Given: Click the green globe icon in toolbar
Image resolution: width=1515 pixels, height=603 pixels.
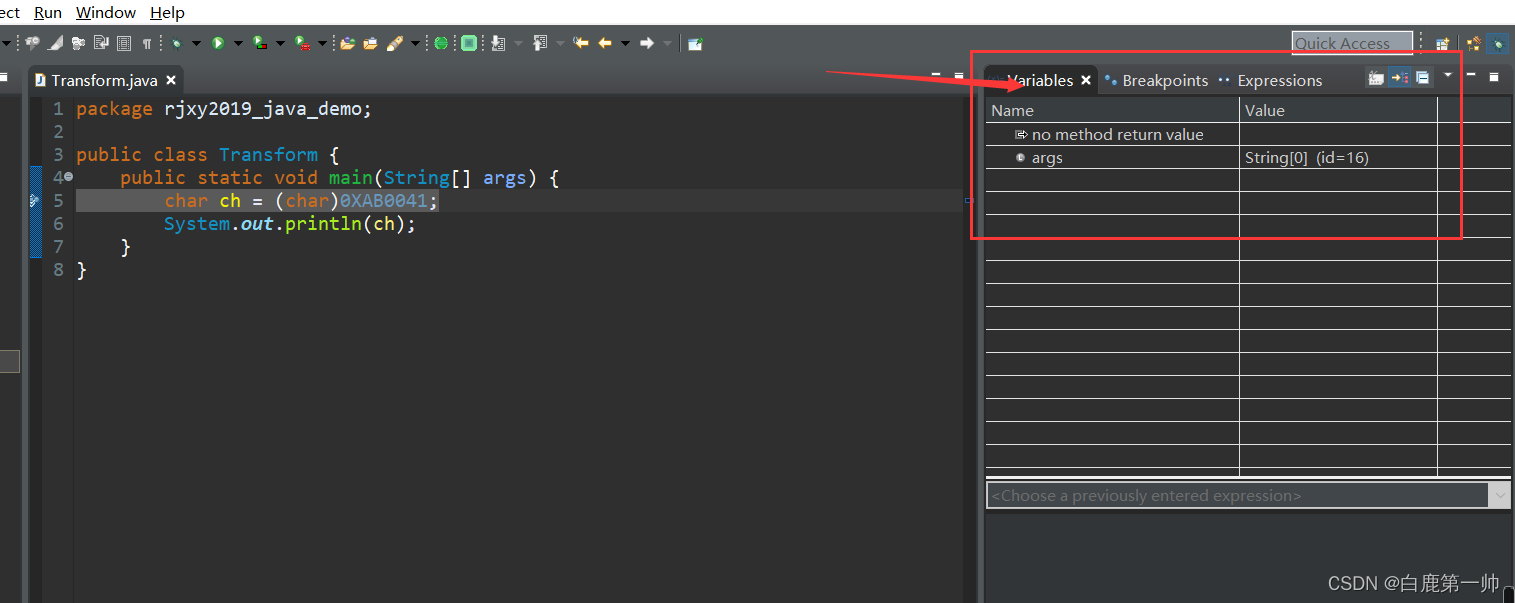Looking at the screenshot, I should [440, 43].
